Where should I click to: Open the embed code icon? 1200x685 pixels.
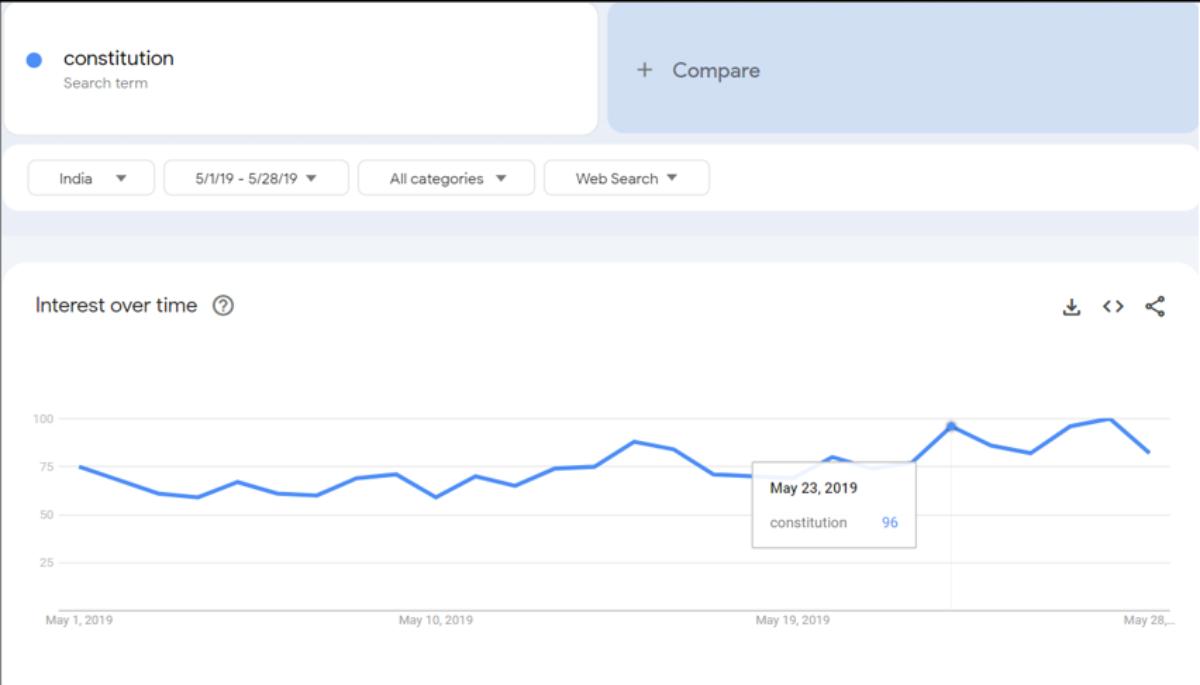(1113, 307)
